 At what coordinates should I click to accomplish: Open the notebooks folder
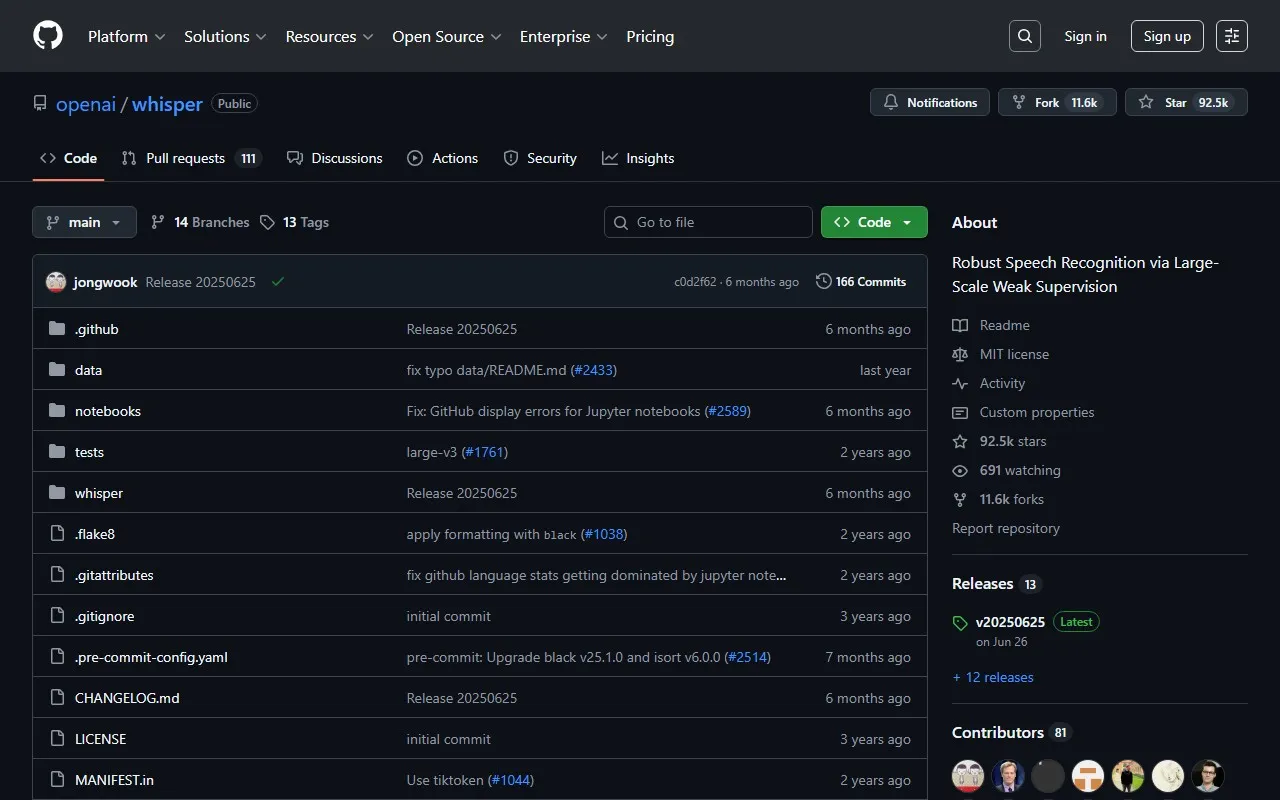click(x=108, y=411)
